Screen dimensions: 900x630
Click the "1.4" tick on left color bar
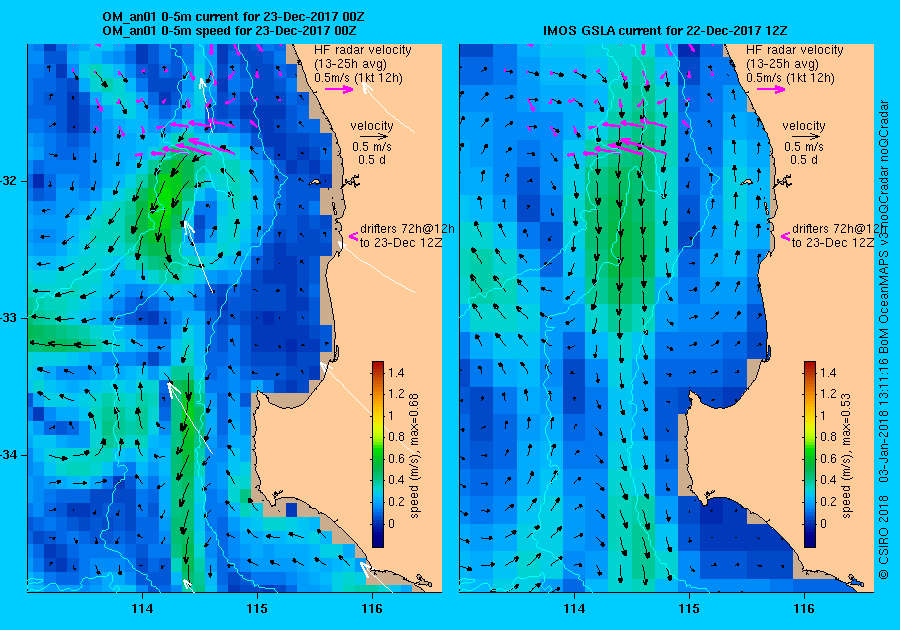click(396, 372)
